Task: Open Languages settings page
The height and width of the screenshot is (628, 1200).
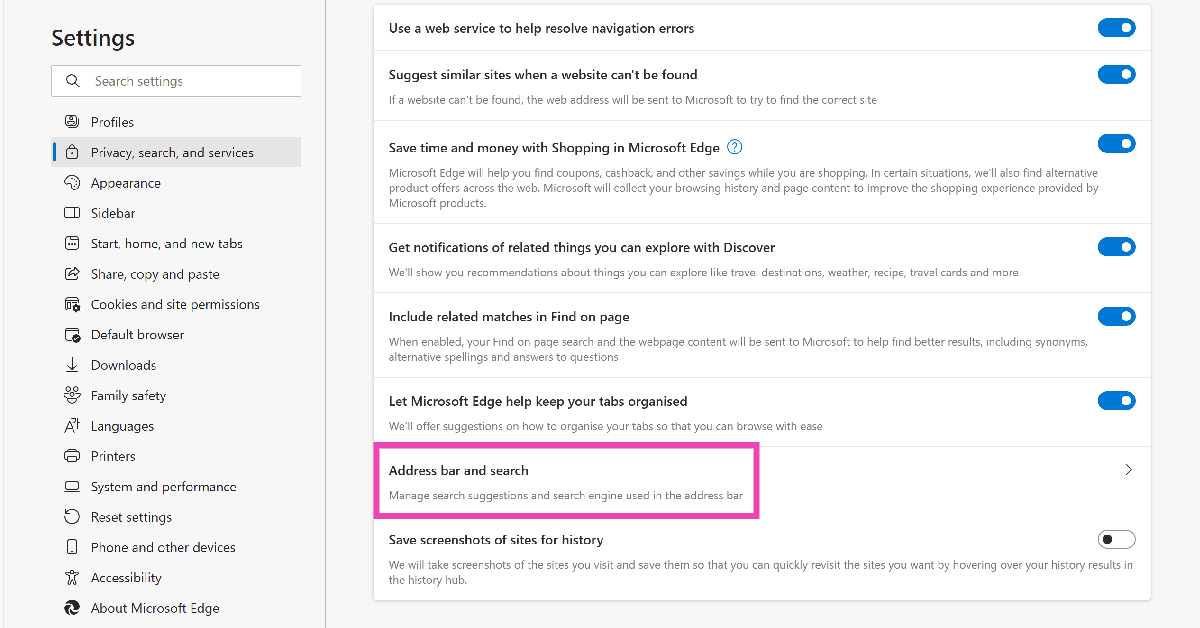Action: 122,426
